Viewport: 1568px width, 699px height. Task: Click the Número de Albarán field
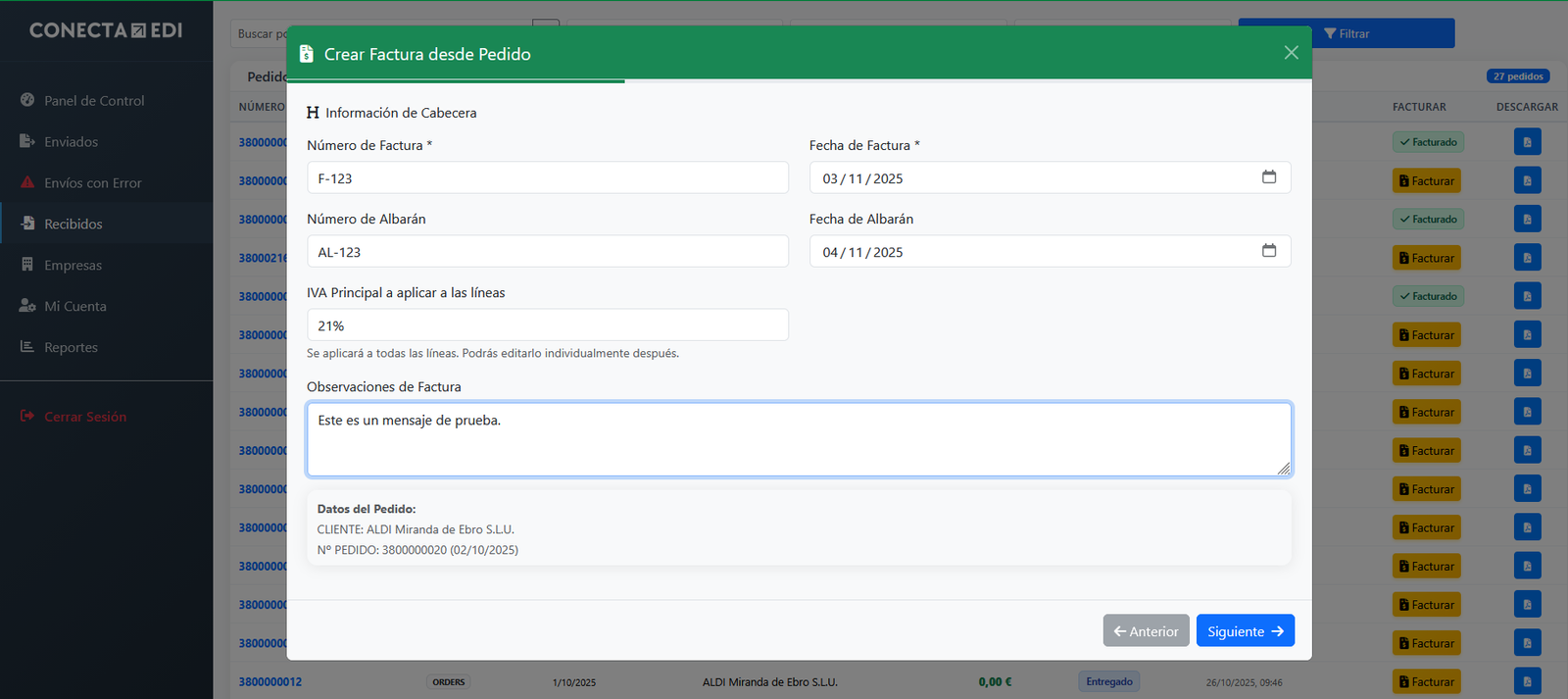(547, 252)
